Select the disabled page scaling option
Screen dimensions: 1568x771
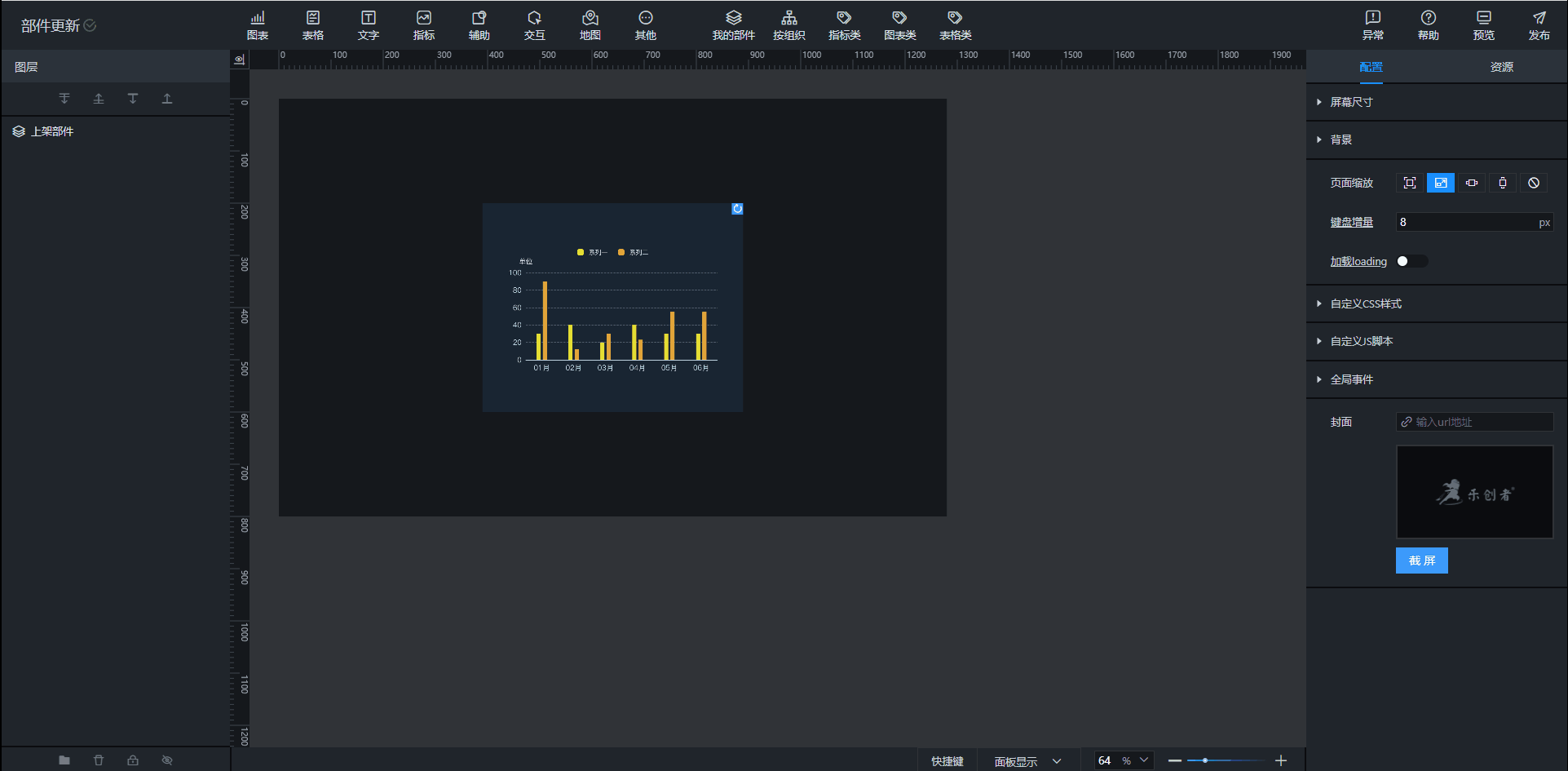[1533, 183]
